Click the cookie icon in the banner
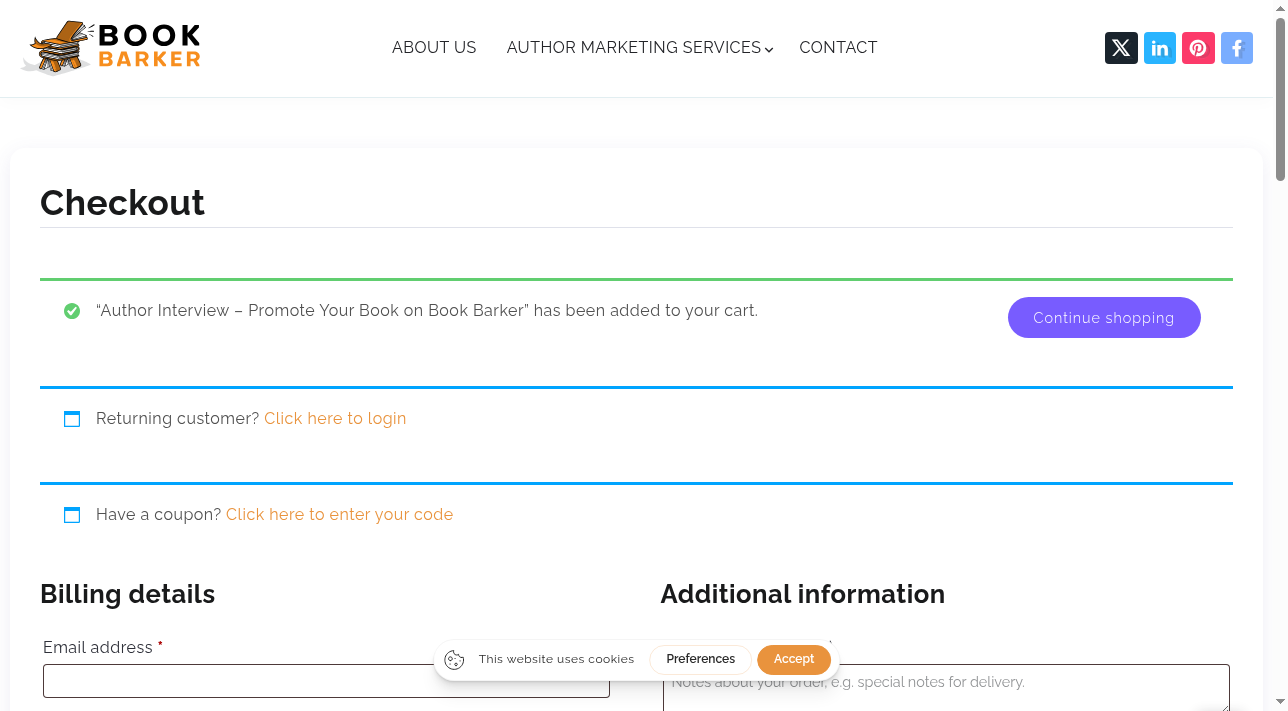The image size is (1288, 711). (x=454, y=659)
